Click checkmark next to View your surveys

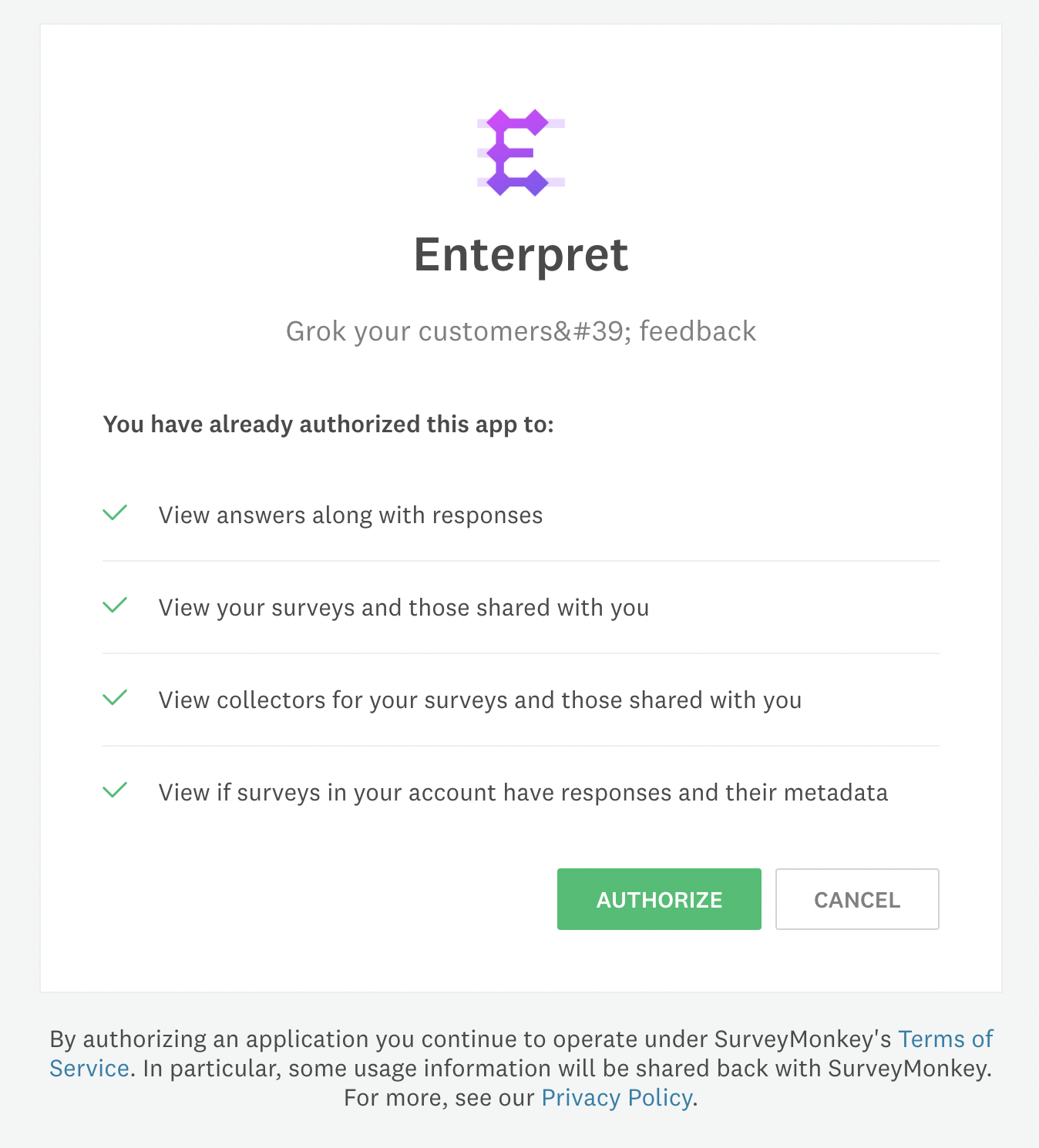point(115,606)
